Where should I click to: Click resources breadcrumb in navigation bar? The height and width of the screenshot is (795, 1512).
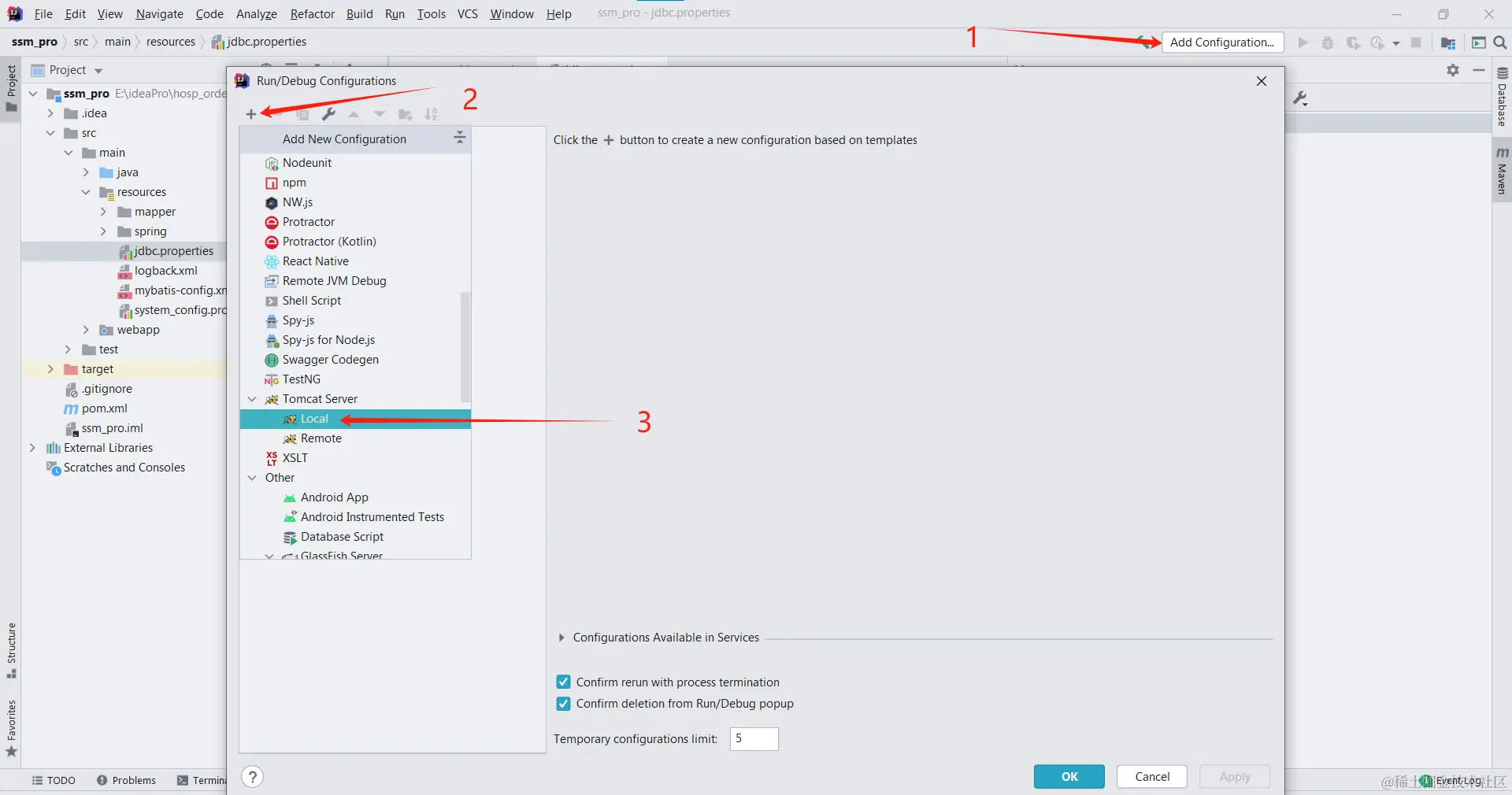[x=171, y=42]
